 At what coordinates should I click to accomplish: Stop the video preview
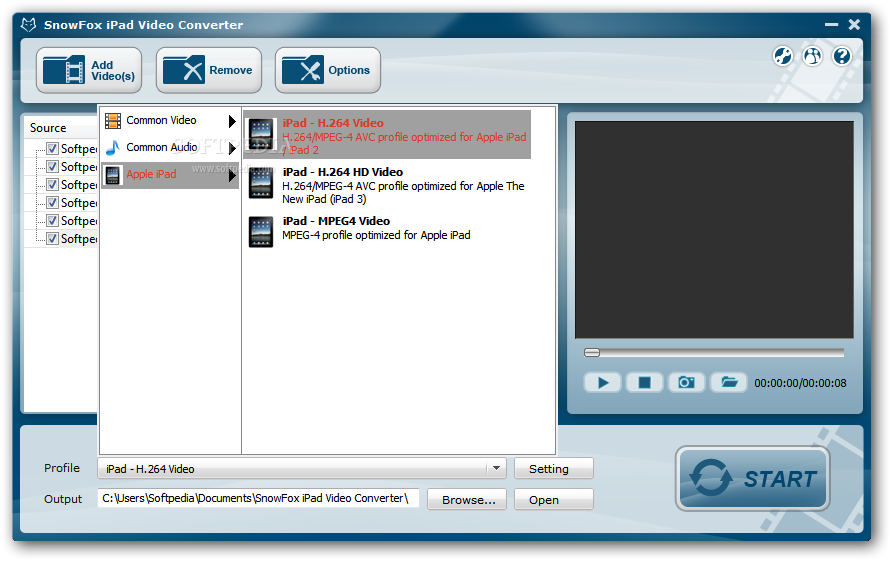click(x=644, y=383)
